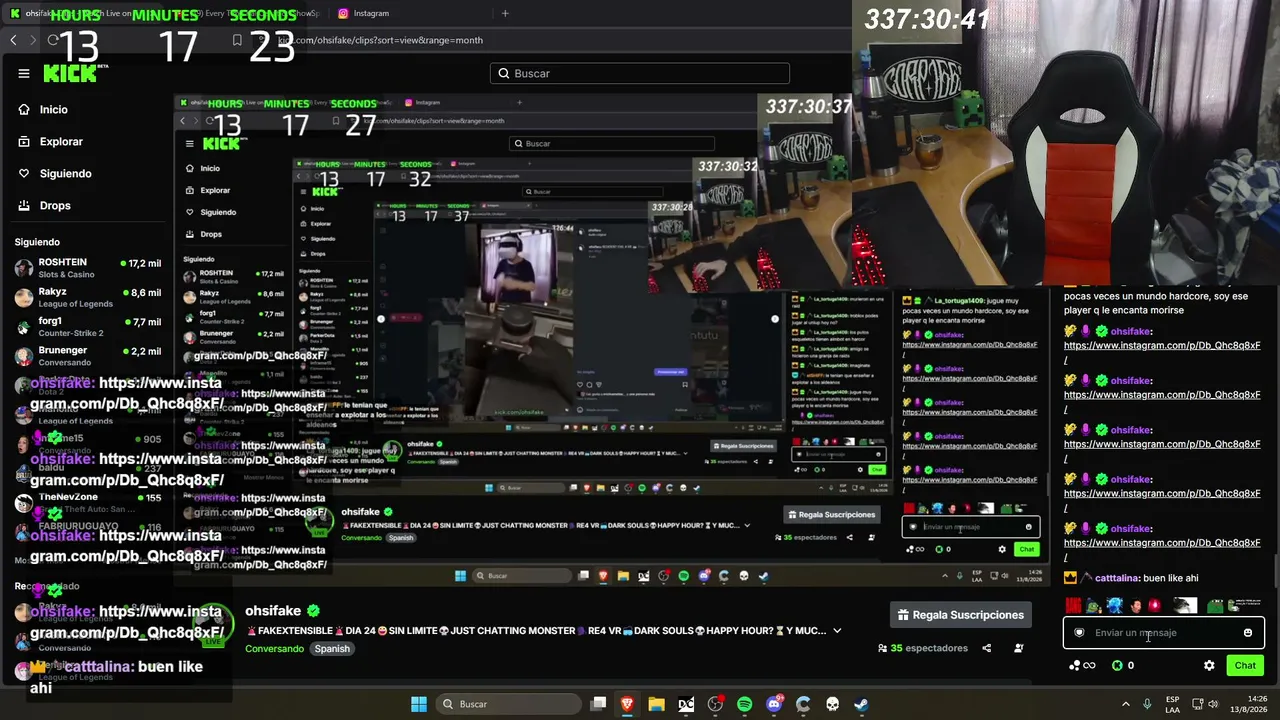The image size is (1280, 720).
Task: Open Discord from the taskbar
Action: point(774,704)
